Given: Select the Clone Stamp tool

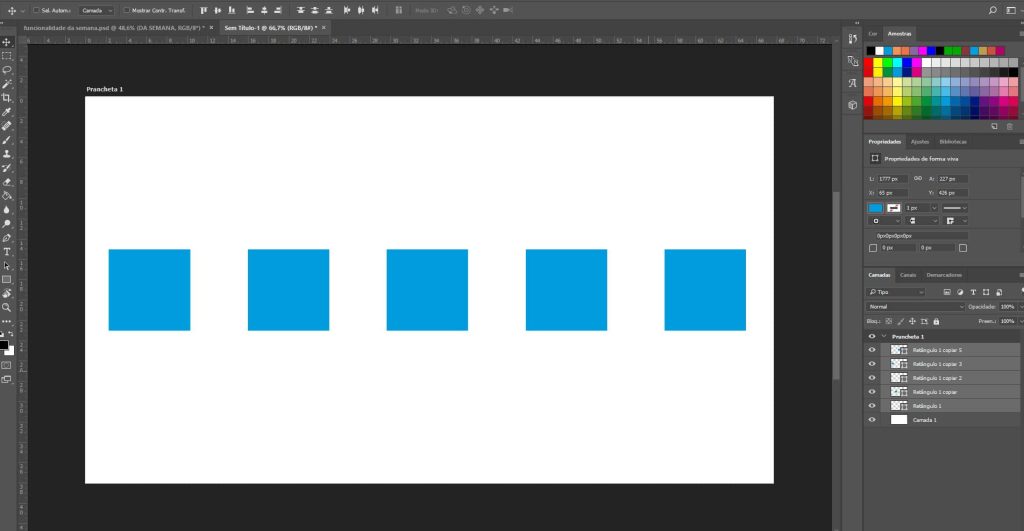Looking at the screenshot, I should point(7,154).
